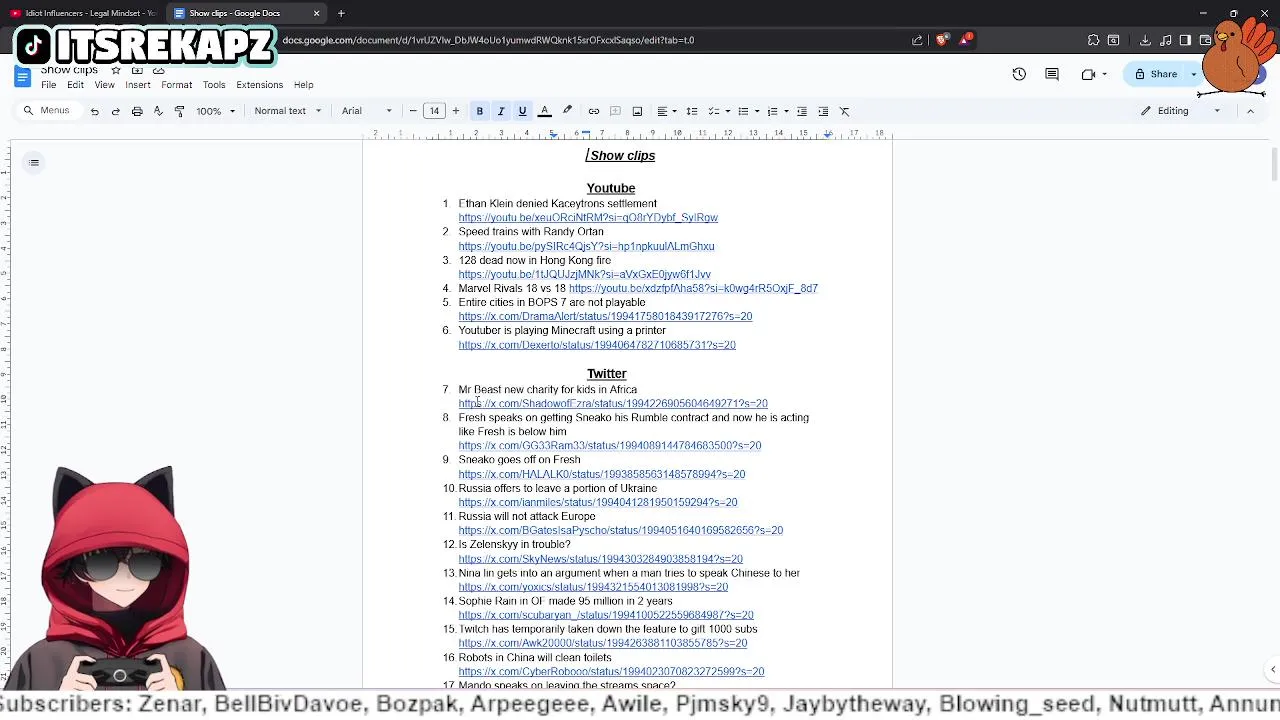Viewport: 1280px width, 720px height.
Task: Open the Normal text style dropdown
Action: point(288,111)
